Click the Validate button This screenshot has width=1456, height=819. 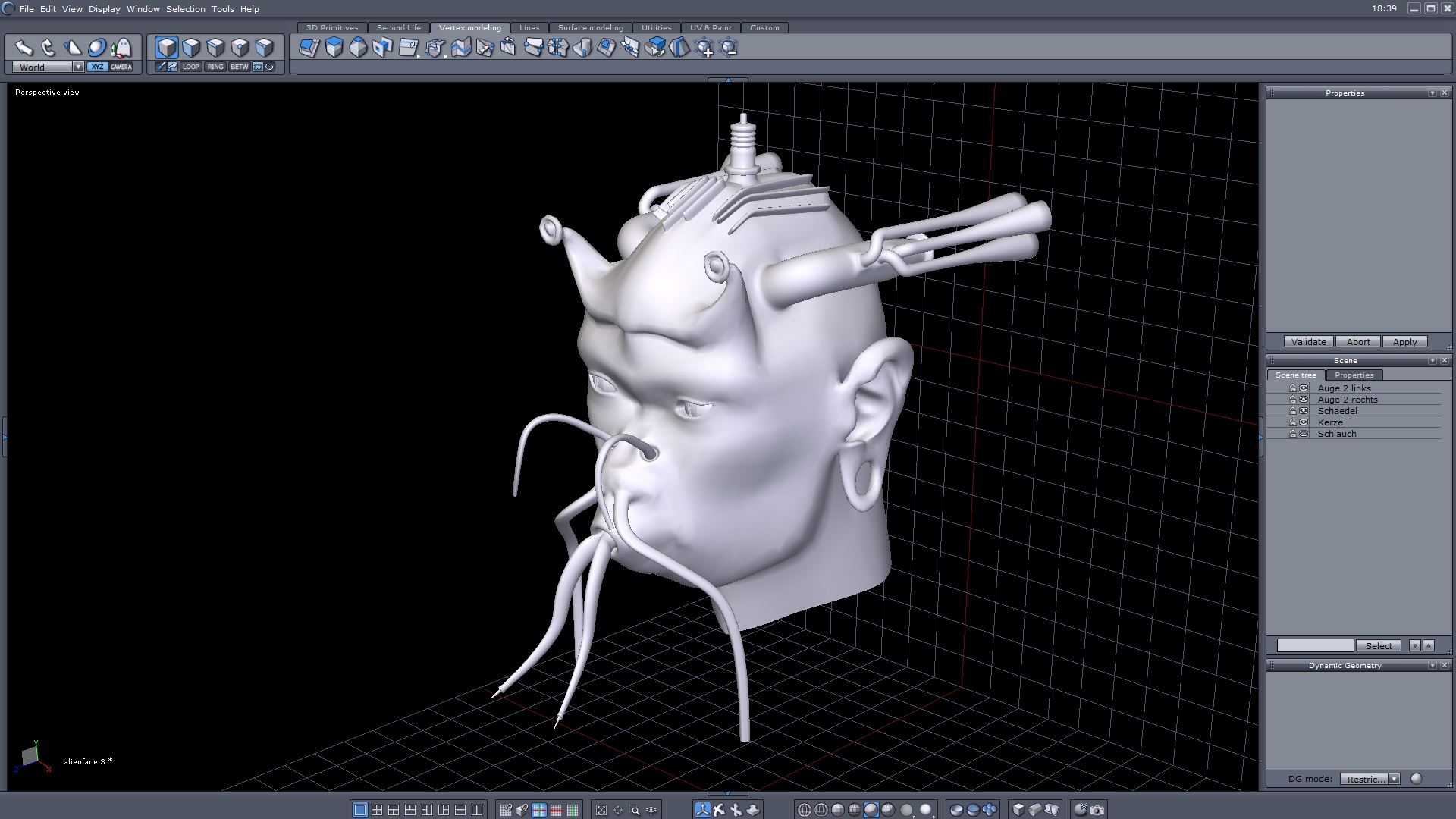1308,342
